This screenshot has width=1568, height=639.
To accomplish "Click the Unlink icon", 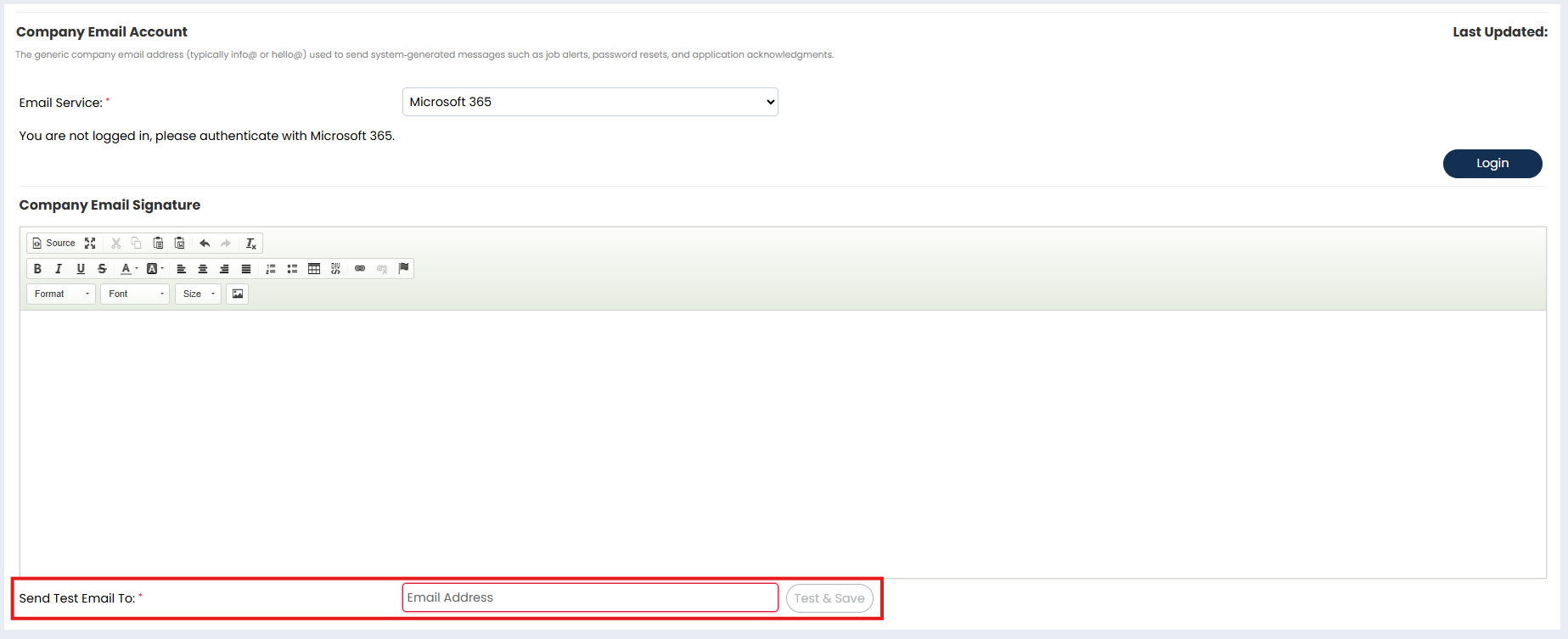I will click(x=382, y=268).
